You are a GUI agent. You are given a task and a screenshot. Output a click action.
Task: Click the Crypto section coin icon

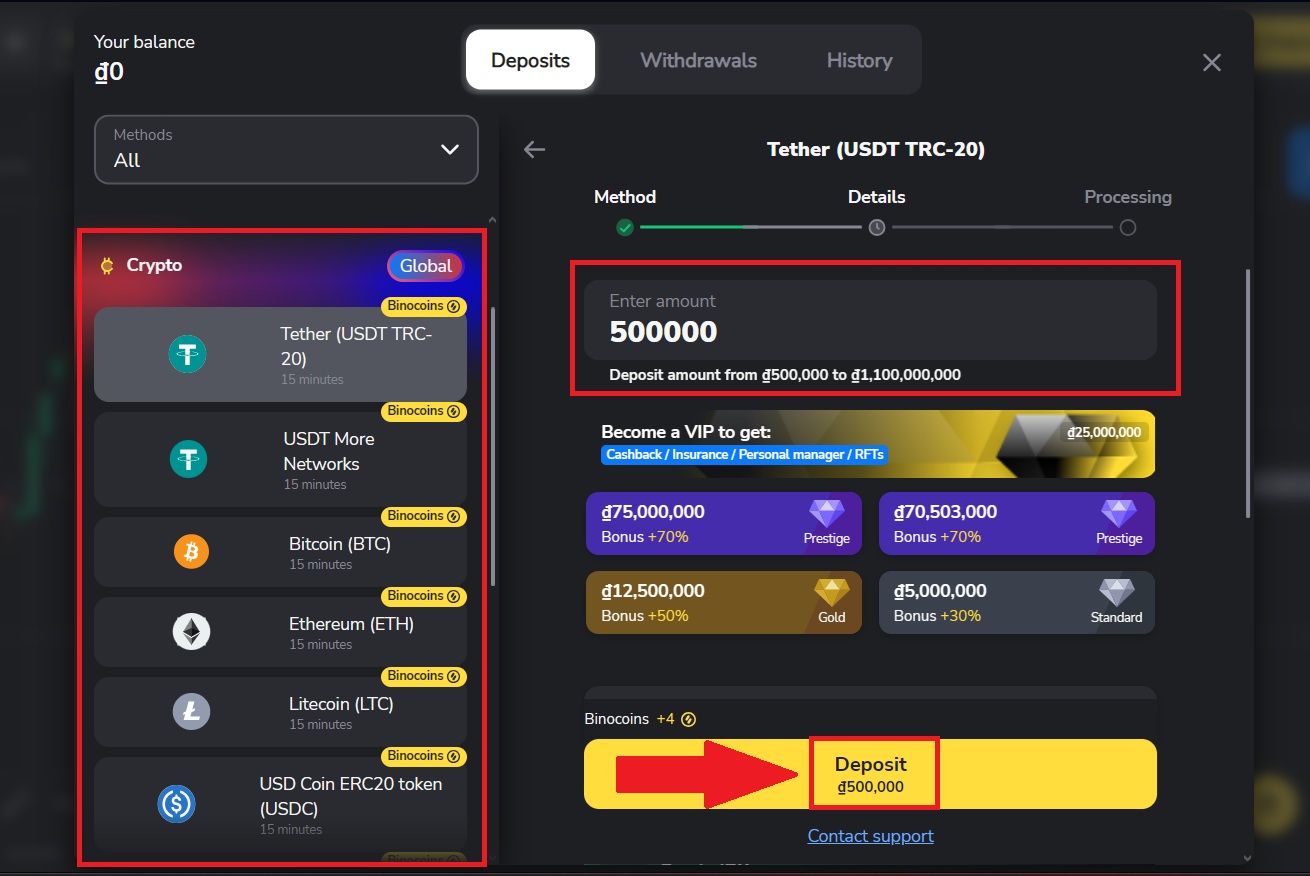coord(105,265)
